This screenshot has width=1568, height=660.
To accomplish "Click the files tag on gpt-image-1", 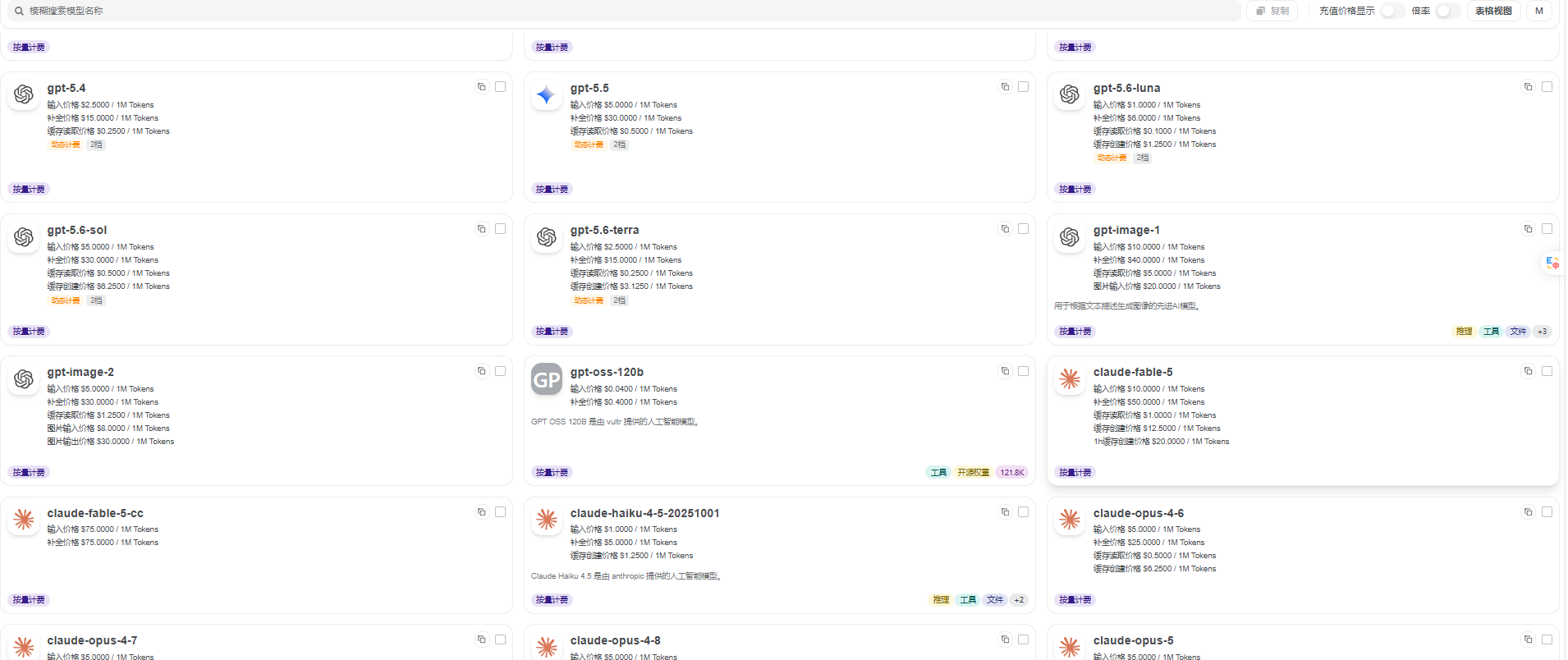I will (x=1518, y=332).
